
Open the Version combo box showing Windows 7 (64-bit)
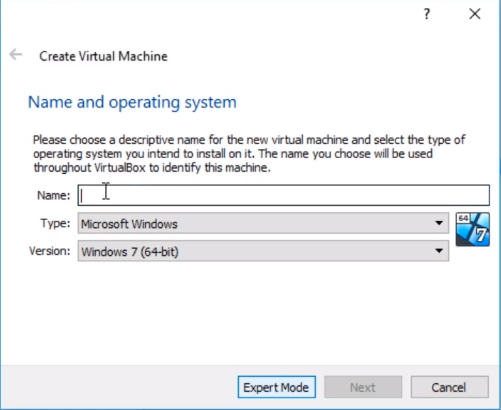[x=263, y=251]
